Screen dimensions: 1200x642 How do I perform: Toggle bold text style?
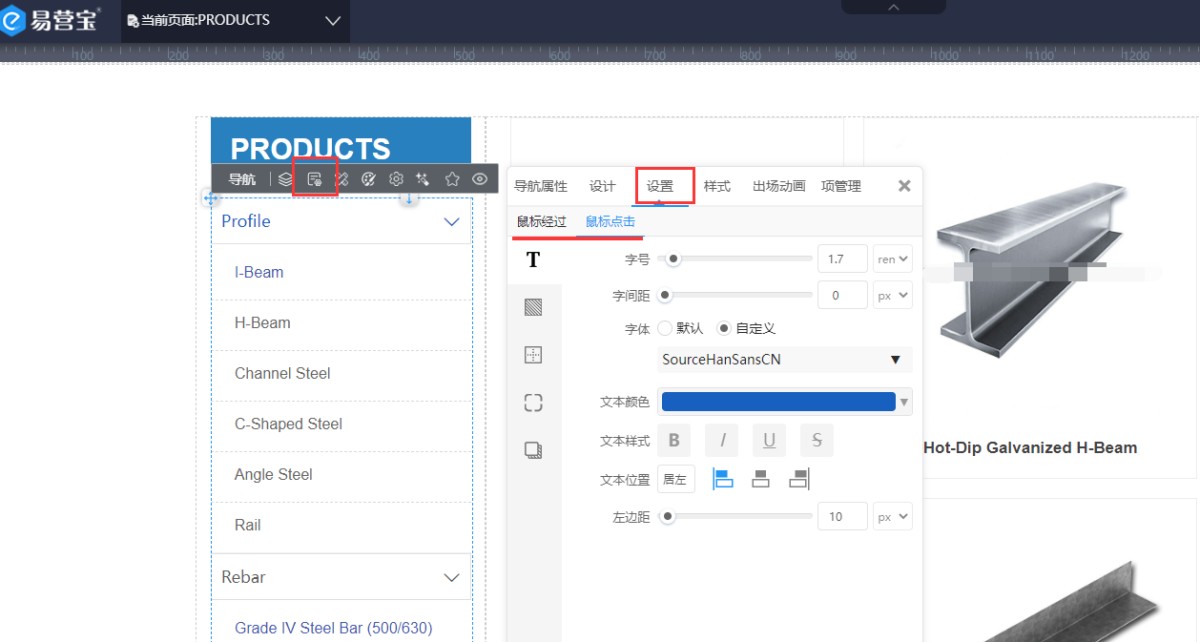674,440
